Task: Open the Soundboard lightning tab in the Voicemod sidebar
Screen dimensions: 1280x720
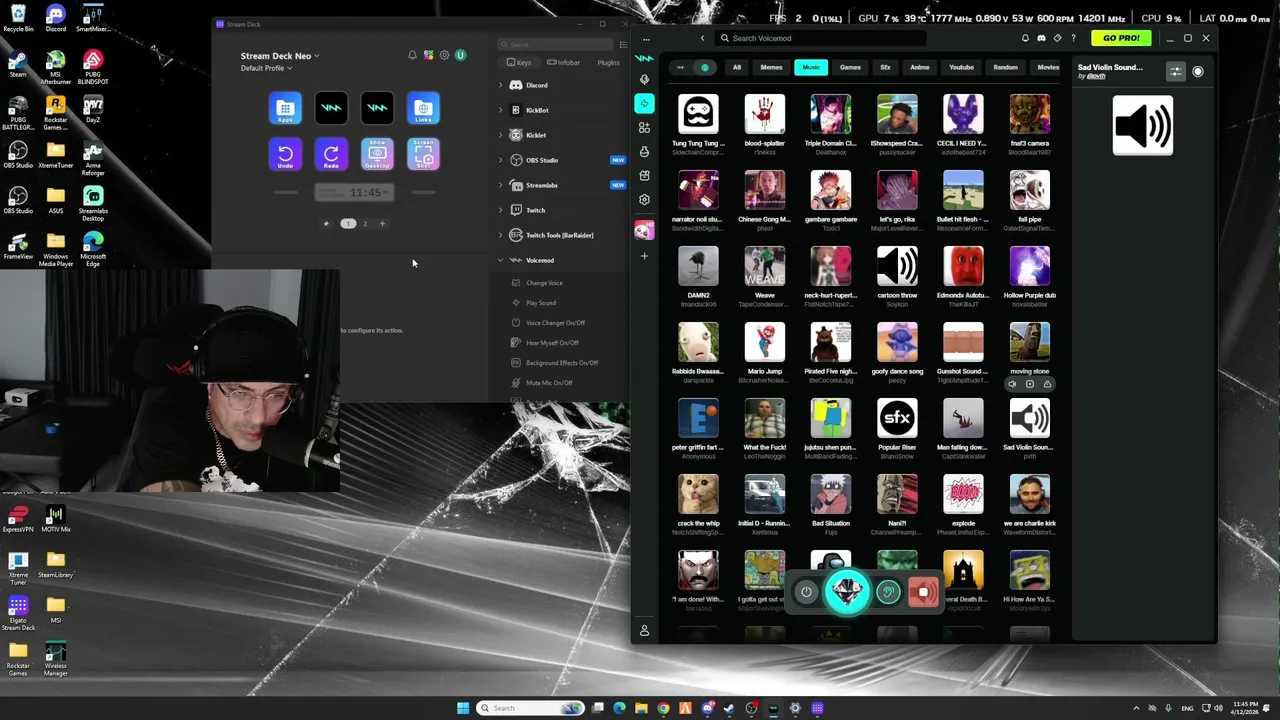Action: coord(644,103)
